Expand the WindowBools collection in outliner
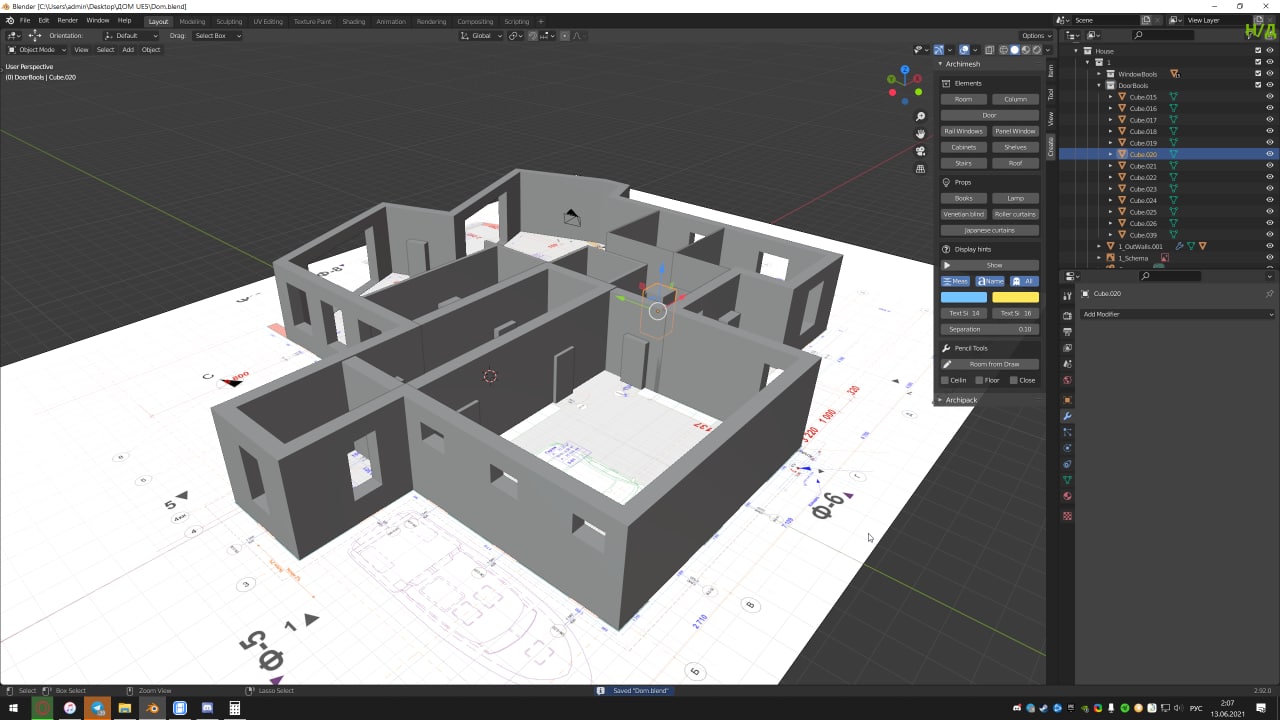The image size is (1280, 720). pos(1099,74)
